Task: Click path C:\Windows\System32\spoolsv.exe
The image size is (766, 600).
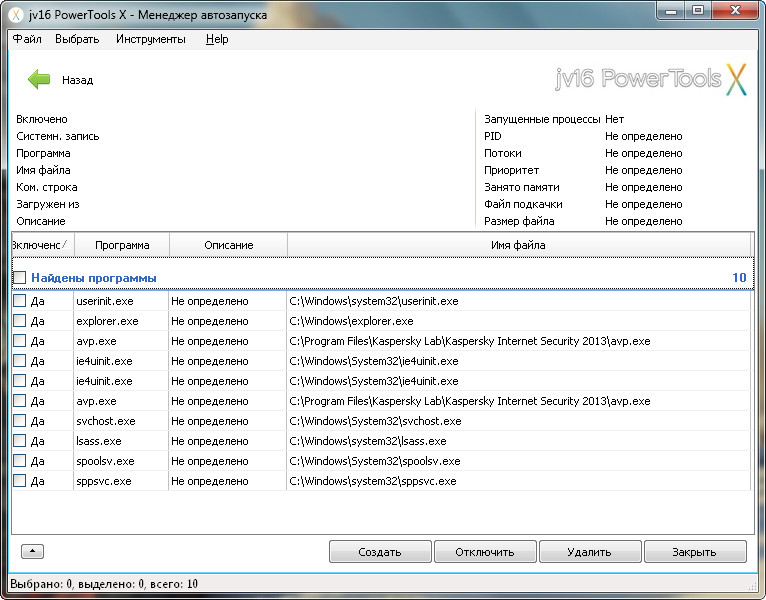Action: tap(375, 461)
